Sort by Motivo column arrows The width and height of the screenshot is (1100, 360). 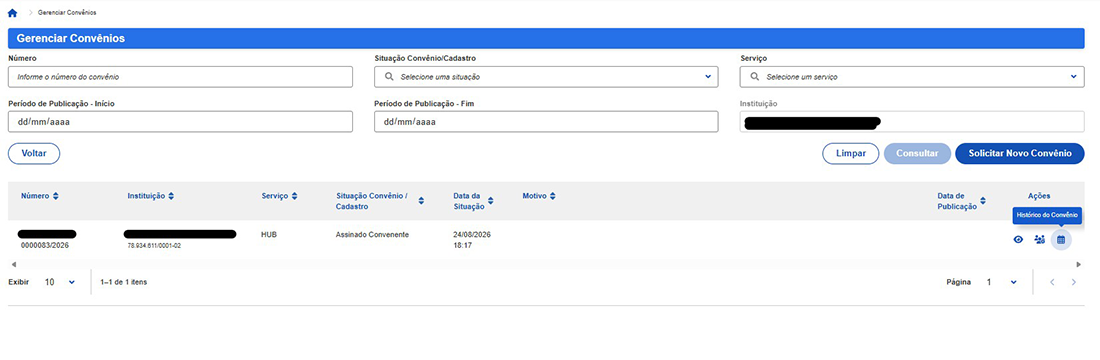pyautogui.click(x=553, y=196)
